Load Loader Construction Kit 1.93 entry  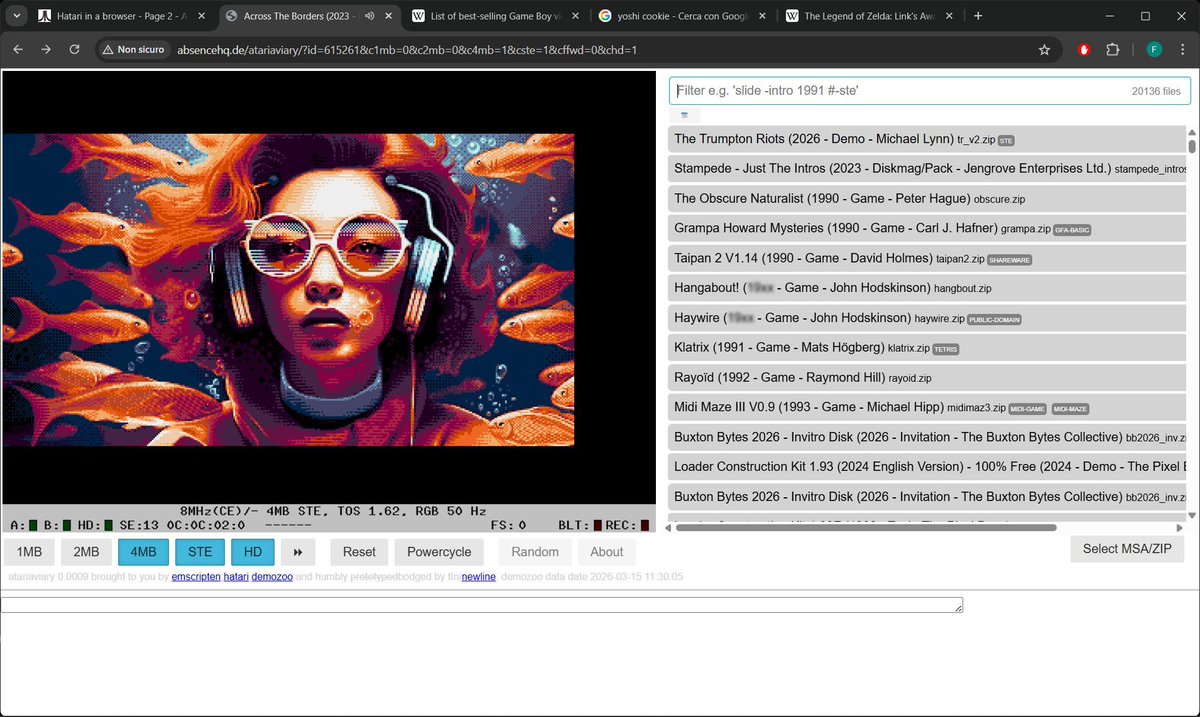(927, 467)
